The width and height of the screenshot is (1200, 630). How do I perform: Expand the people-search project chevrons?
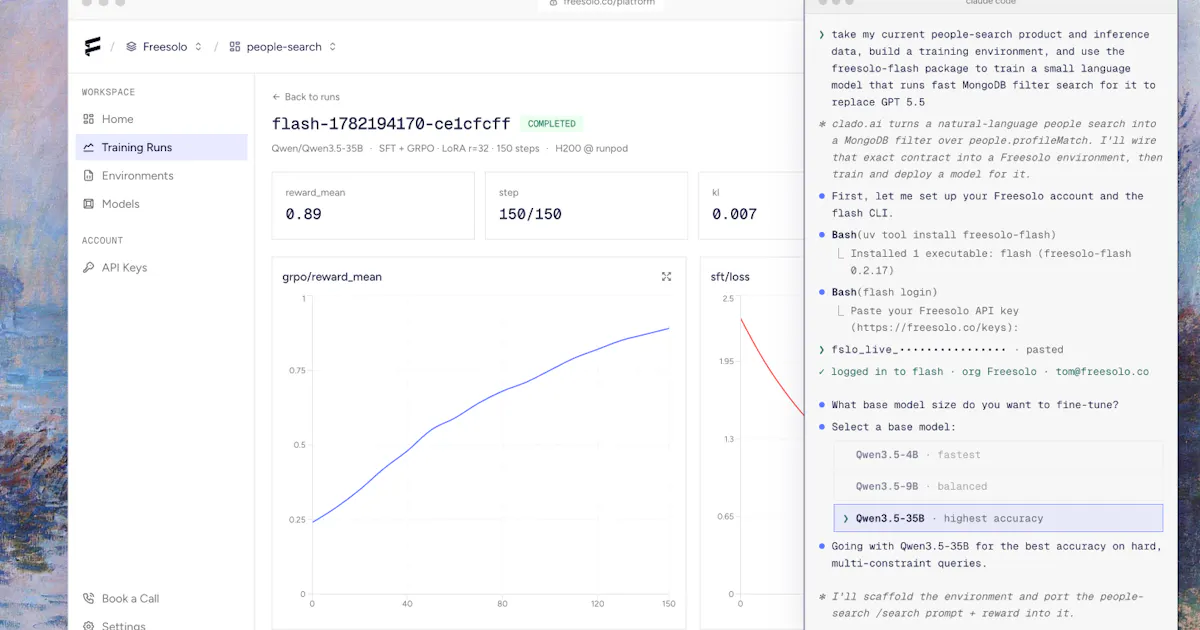pos(333,47)
